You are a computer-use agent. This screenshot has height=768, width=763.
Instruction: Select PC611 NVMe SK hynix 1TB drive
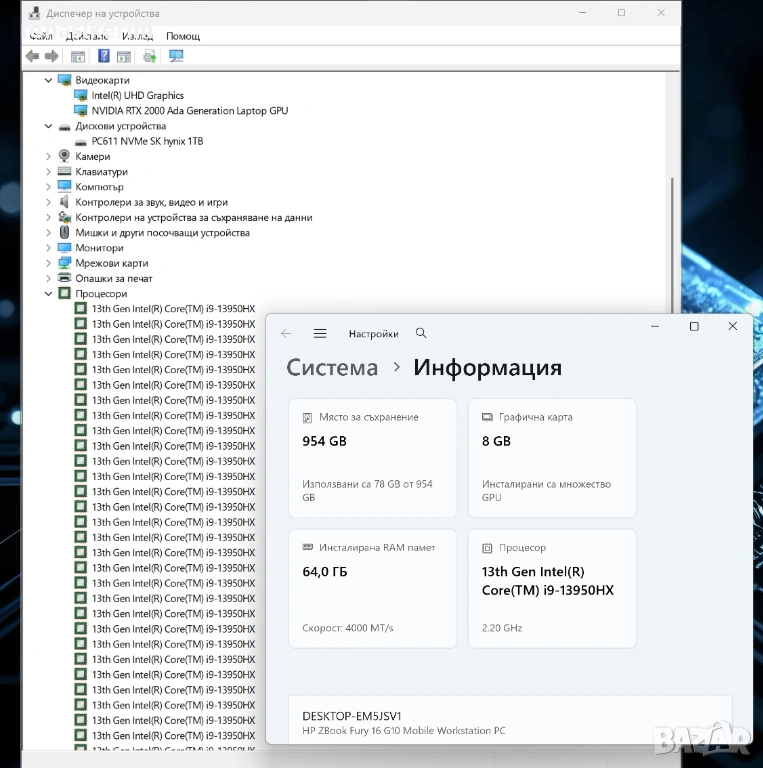146,142
